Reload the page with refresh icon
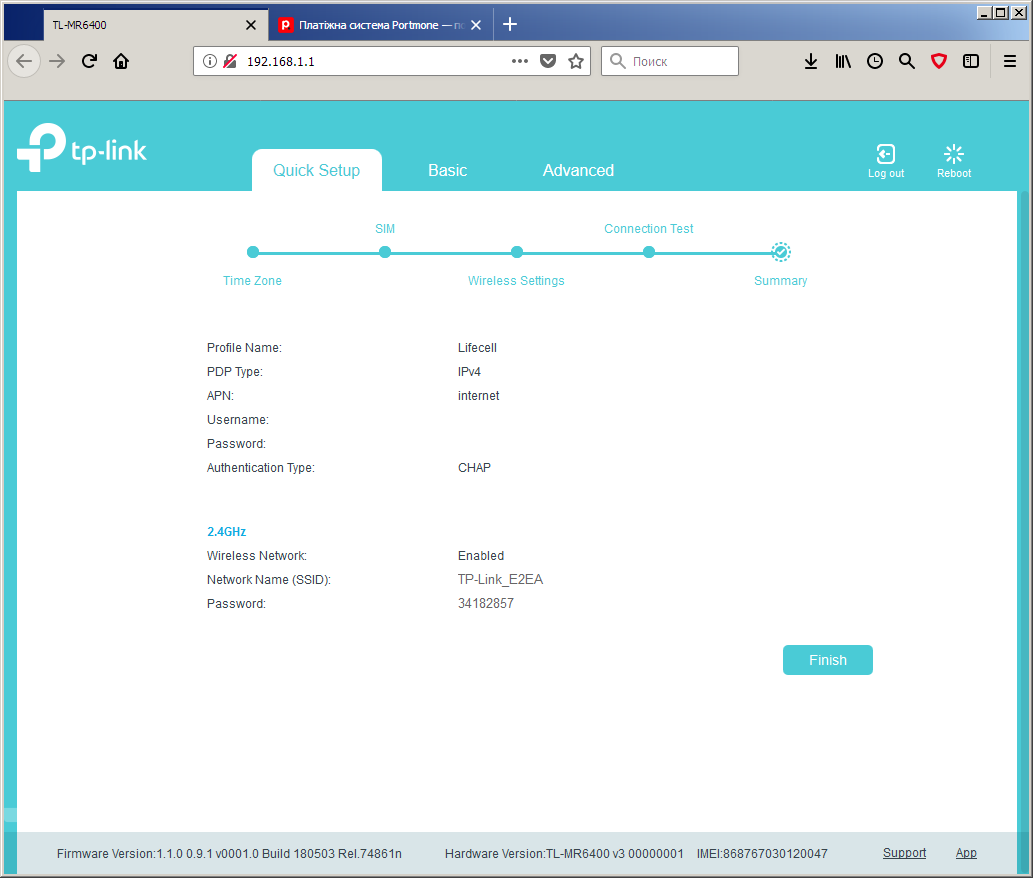The height and width of the screenshot is (878, 1033). coord(89,61)
